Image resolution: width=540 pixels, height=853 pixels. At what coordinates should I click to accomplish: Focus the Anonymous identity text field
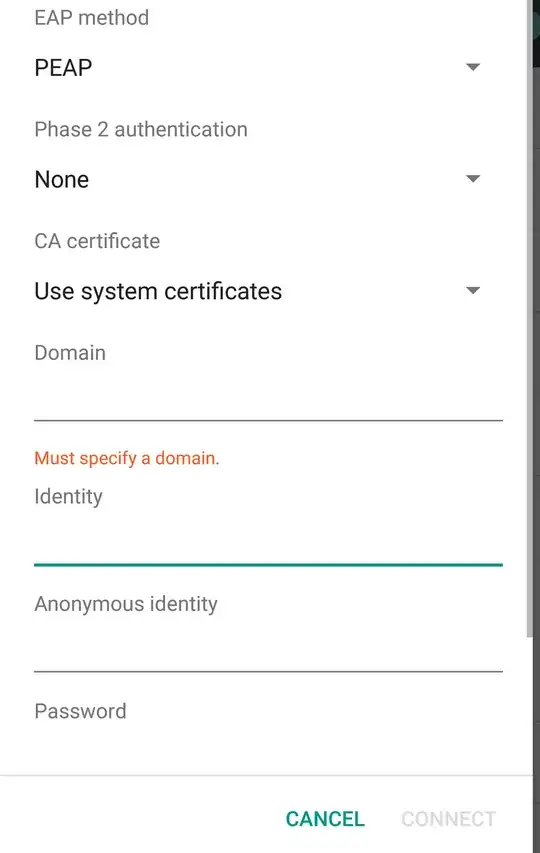pos(268,648)
